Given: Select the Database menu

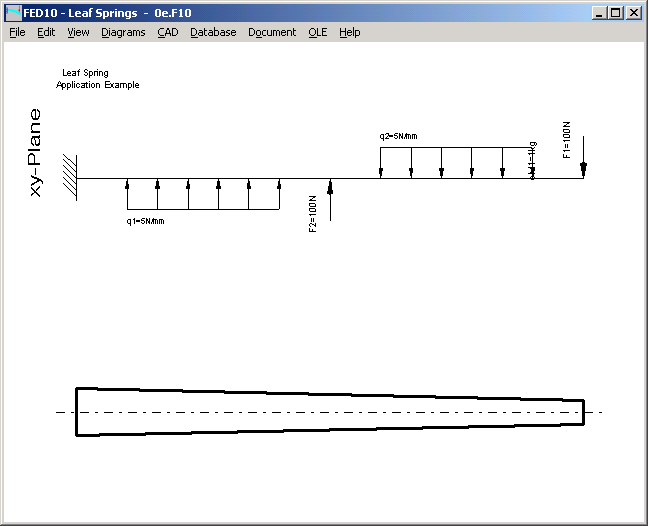Looking at the screenshot, I should point(213,32).
